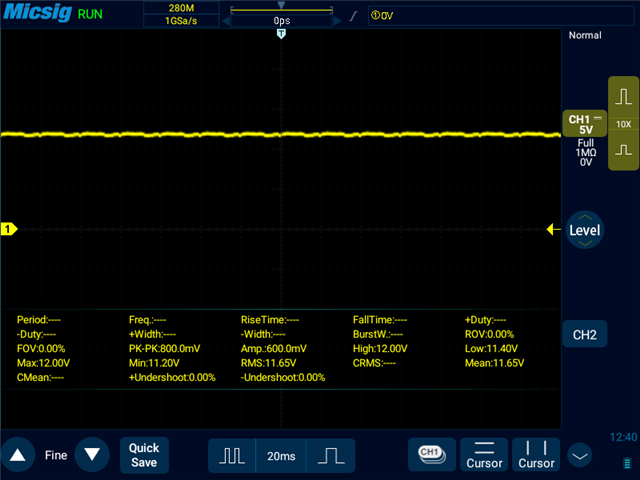
Task: Move trigger position left with arrow
Action: pyautogui.click(x=226, y=21)
